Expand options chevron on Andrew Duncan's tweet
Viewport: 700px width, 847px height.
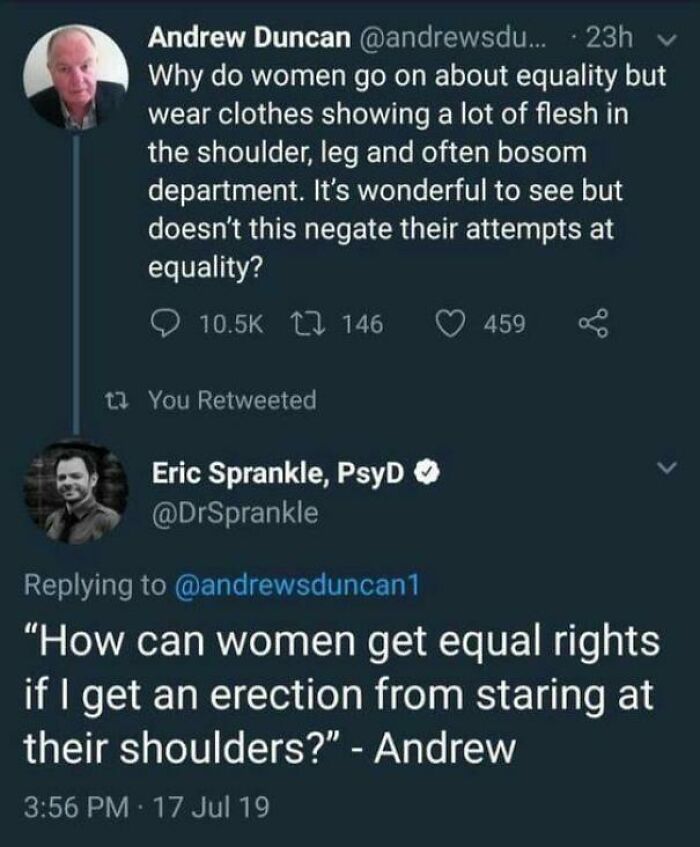[669, 40]
